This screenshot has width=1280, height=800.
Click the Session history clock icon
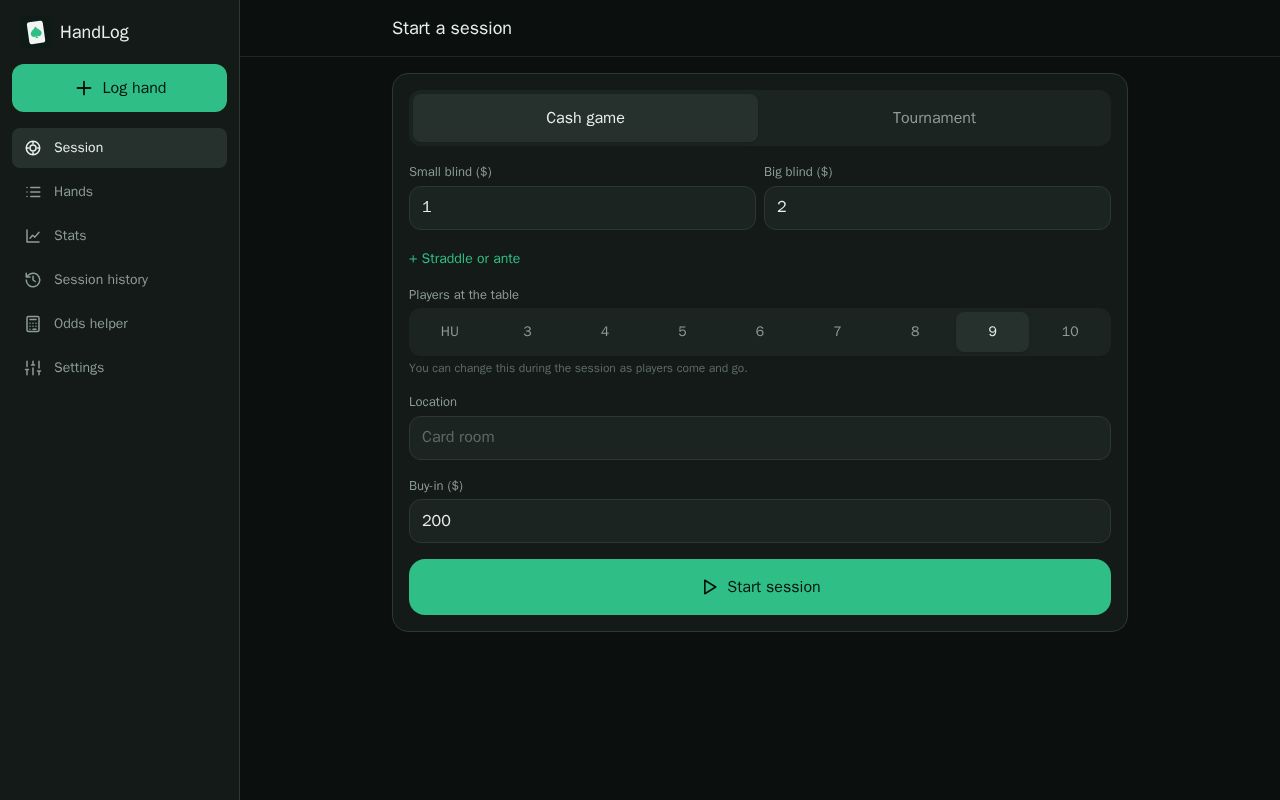pos(33,280)
